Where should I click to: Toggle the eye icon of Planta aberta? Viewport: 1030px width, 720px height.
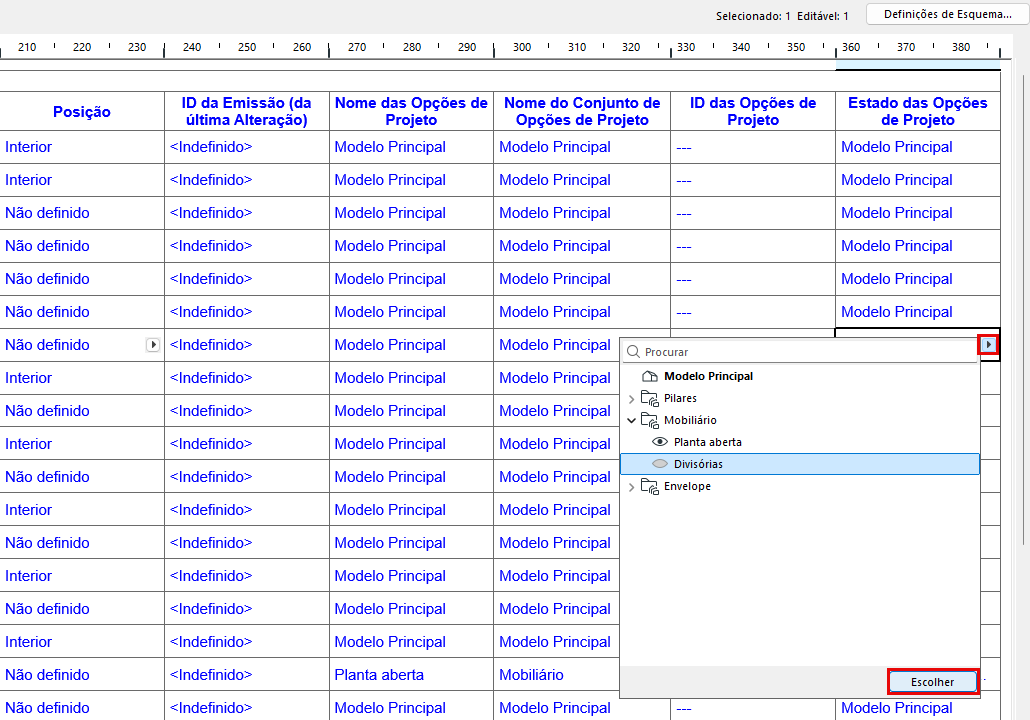(660, 442)
